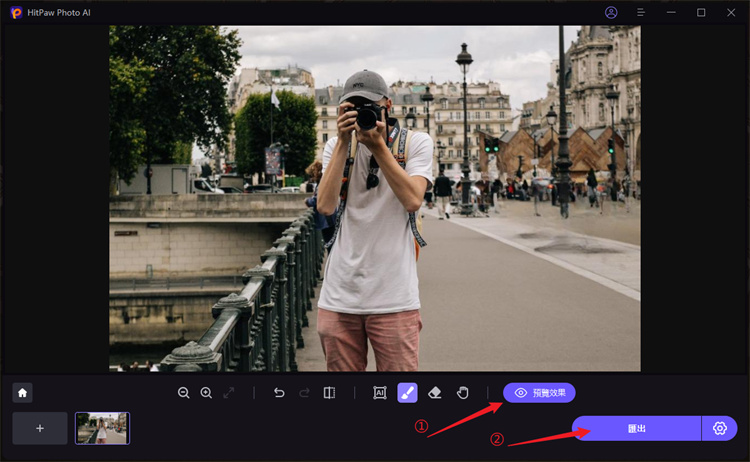The width and height of the screenshot is (750, 462).
Task: Open export settings gear
Action: click(x=720, y=428)
